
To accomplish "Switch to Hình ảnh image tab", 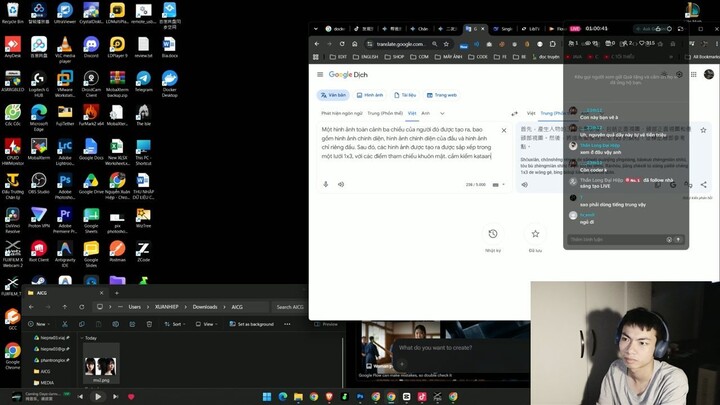I will coord(370,95).
